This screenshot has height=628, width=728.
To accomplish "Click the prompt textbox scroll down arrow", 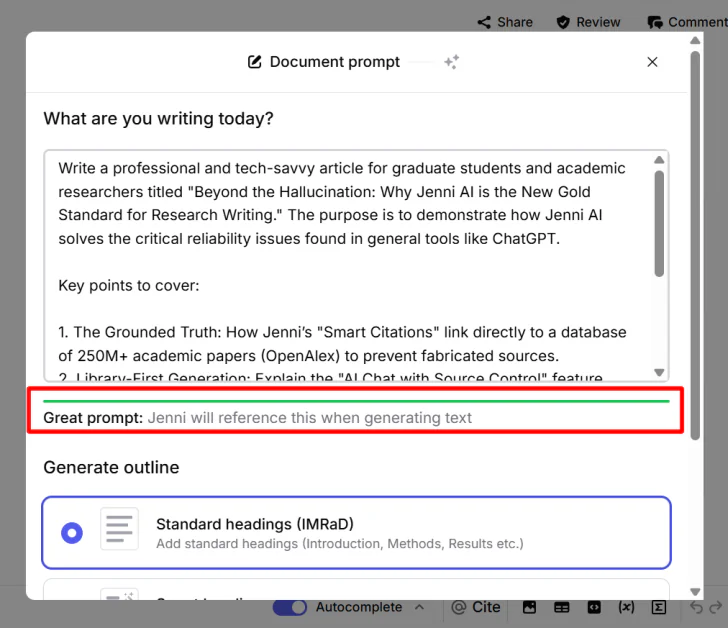I will tap(659, 372).
